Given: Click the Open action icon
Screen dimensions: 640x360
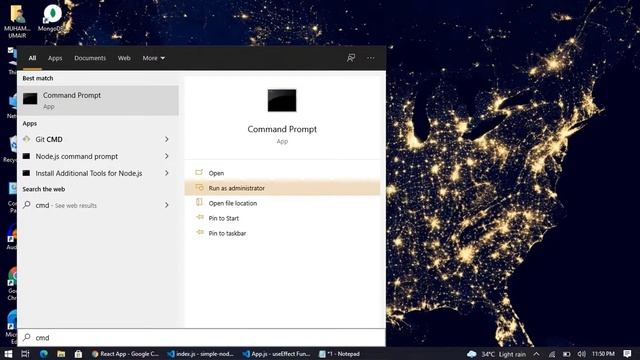Looking at the screenshot, I should 199,173.
